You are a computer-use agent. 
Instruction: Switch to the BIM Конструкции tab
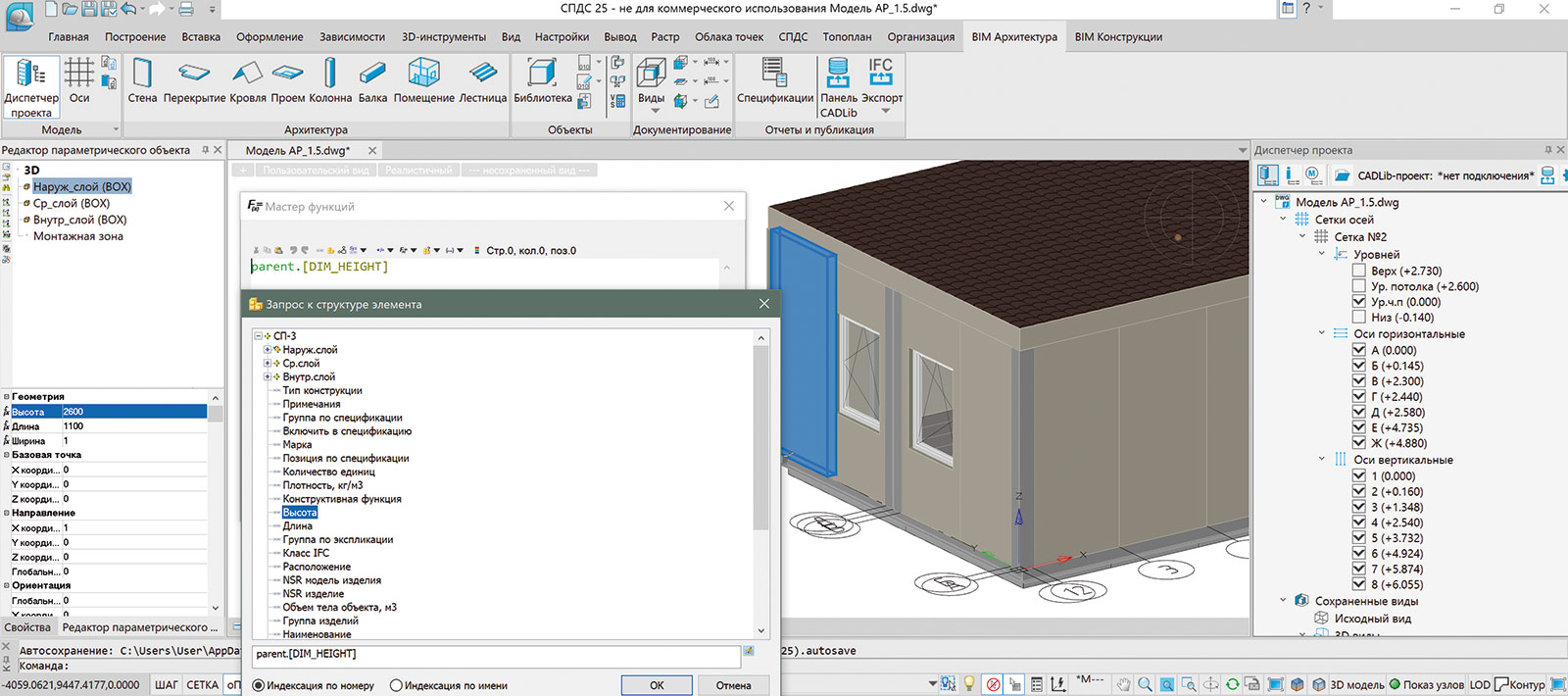coord(1118,37)
